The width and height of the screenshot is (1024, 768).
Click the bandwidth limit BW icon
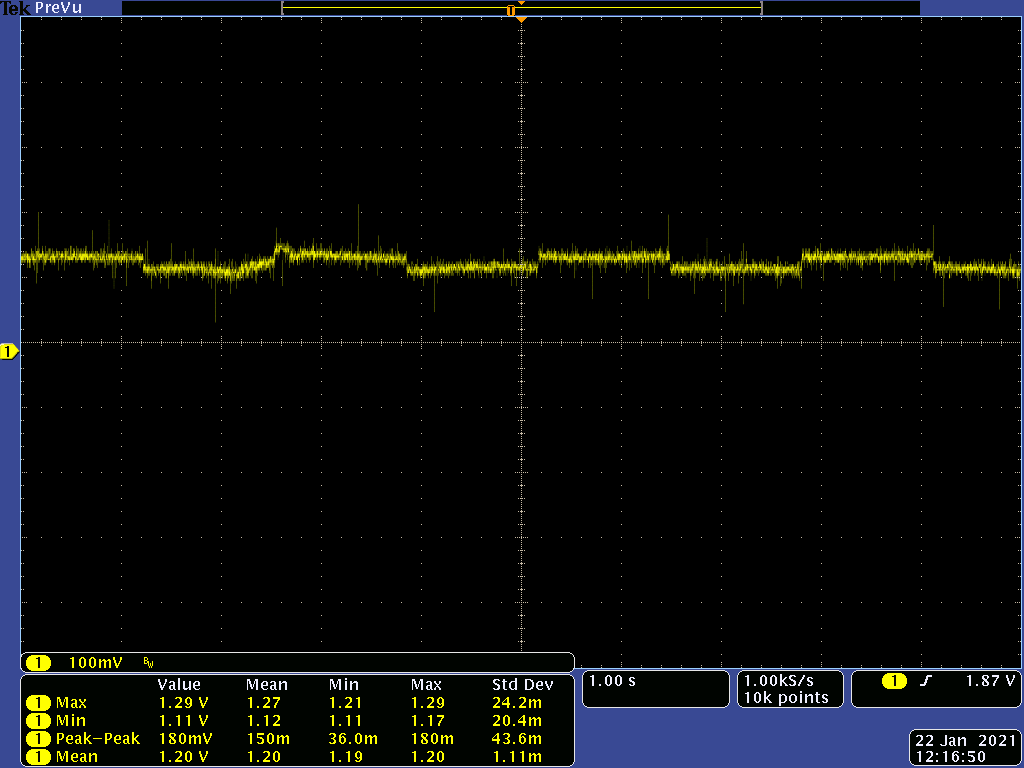[148, 664]
